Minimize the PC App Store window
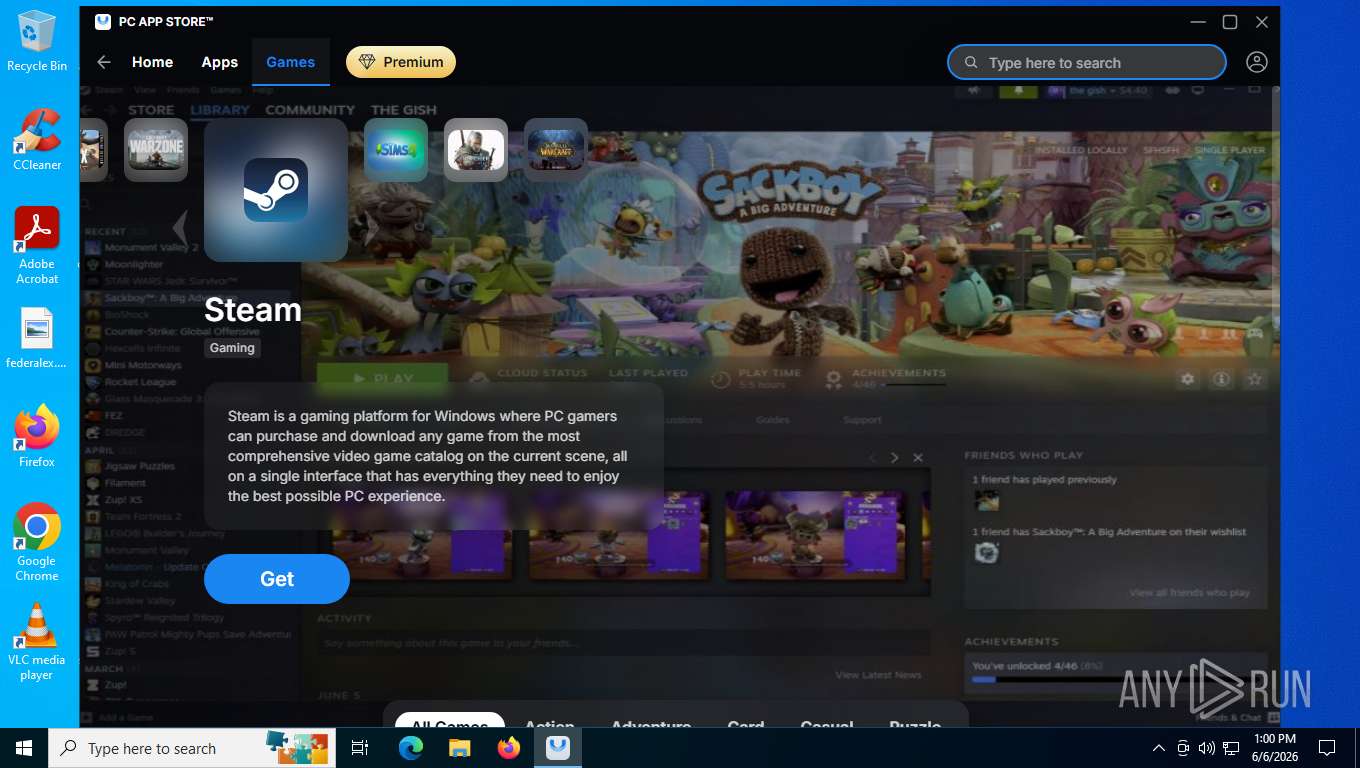1360x768 pixels. [1198, 22]
